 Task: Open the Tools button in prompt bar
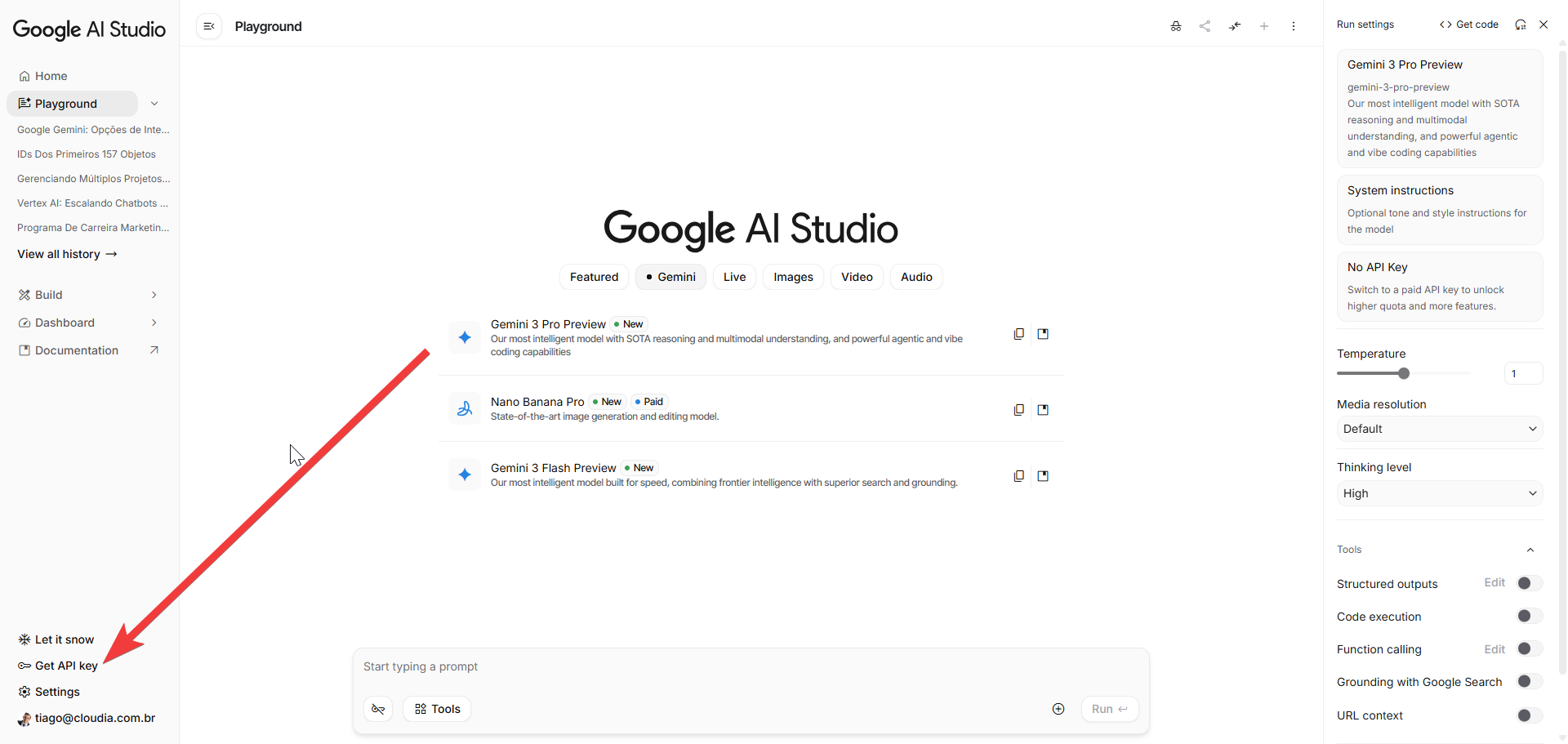(437, 709)
